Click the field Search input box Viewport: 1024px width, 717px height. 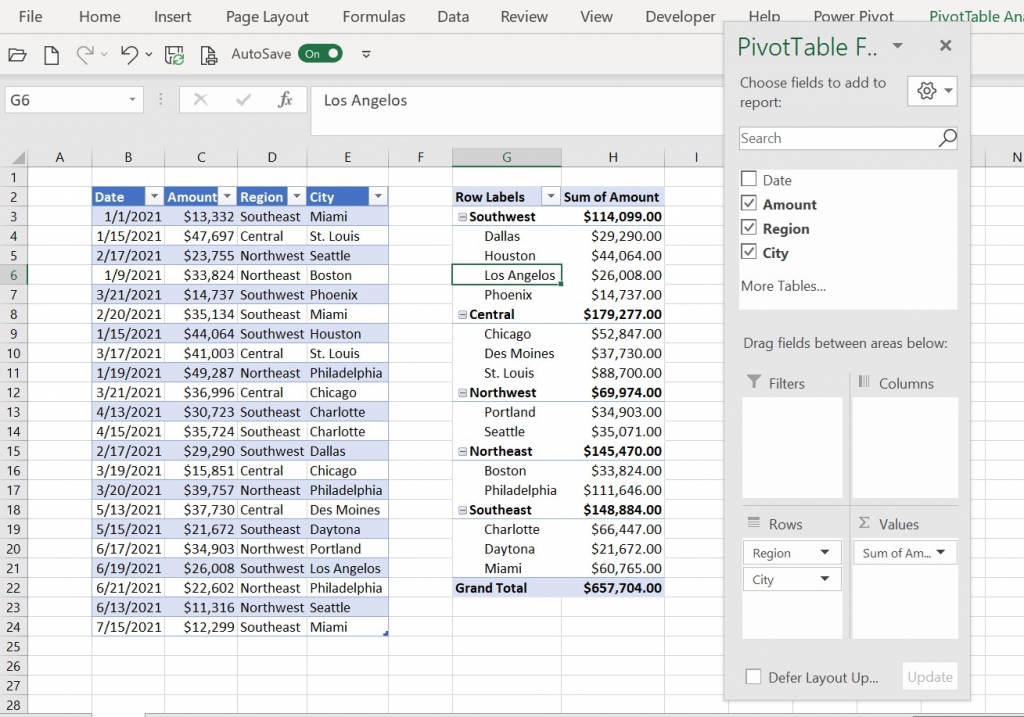point(839,138)
